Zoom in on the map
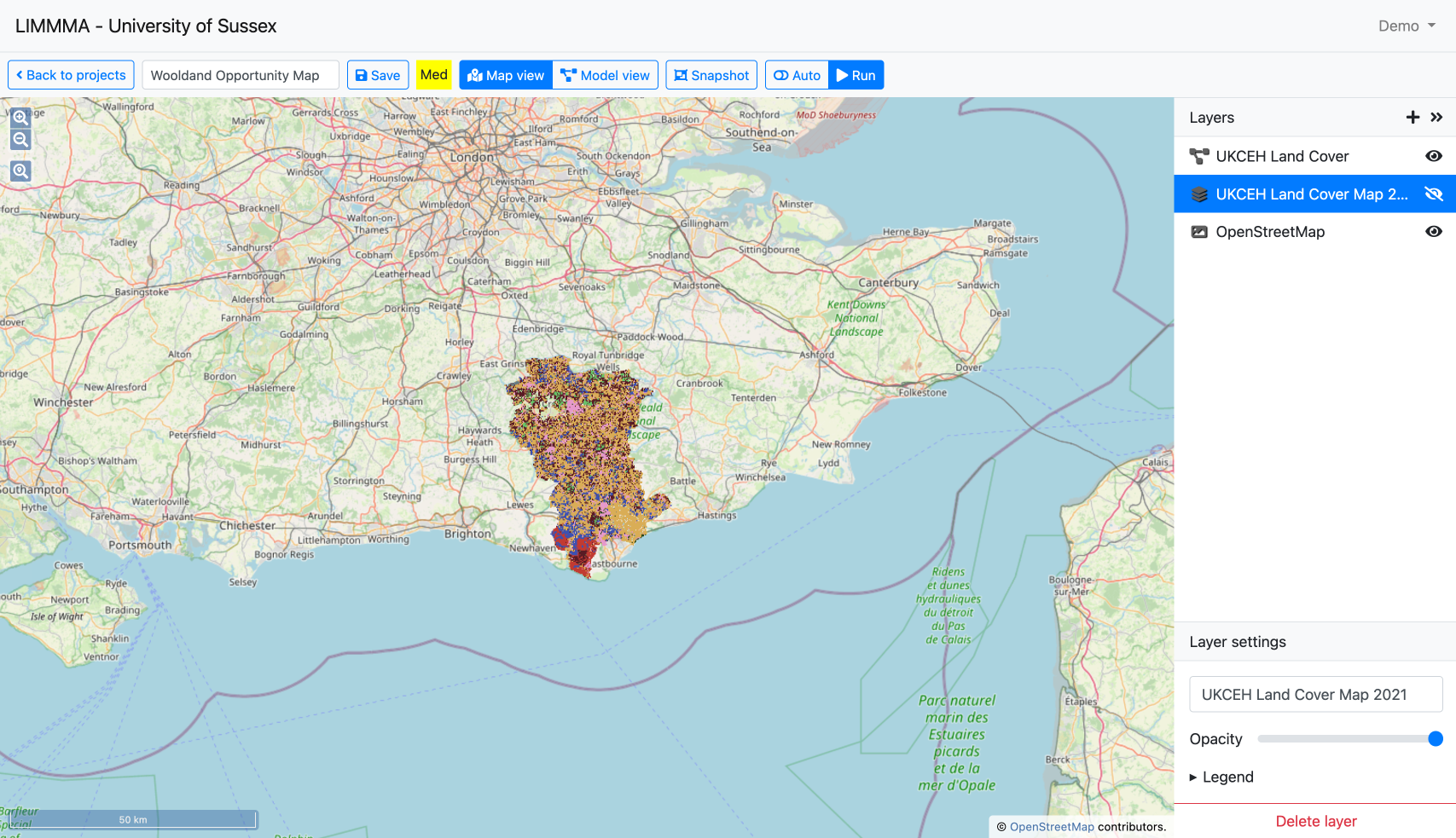 click(x=20, y=118)
